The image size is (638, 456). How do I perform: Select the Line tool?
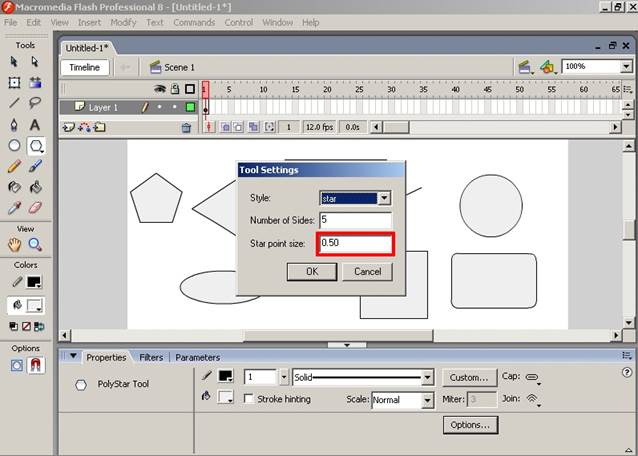tap(14, 103)
